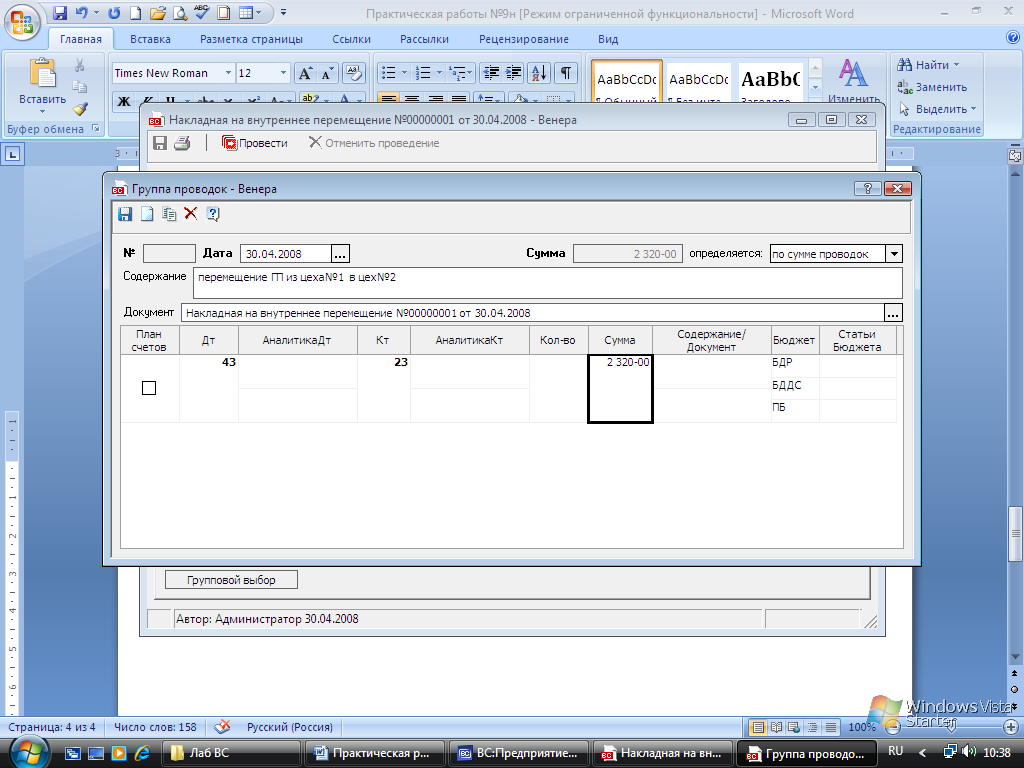Screen dimensions: 1024x768
Task: Expand Найти dropdown arrow in Редактирование
Action: click(957, 65)
